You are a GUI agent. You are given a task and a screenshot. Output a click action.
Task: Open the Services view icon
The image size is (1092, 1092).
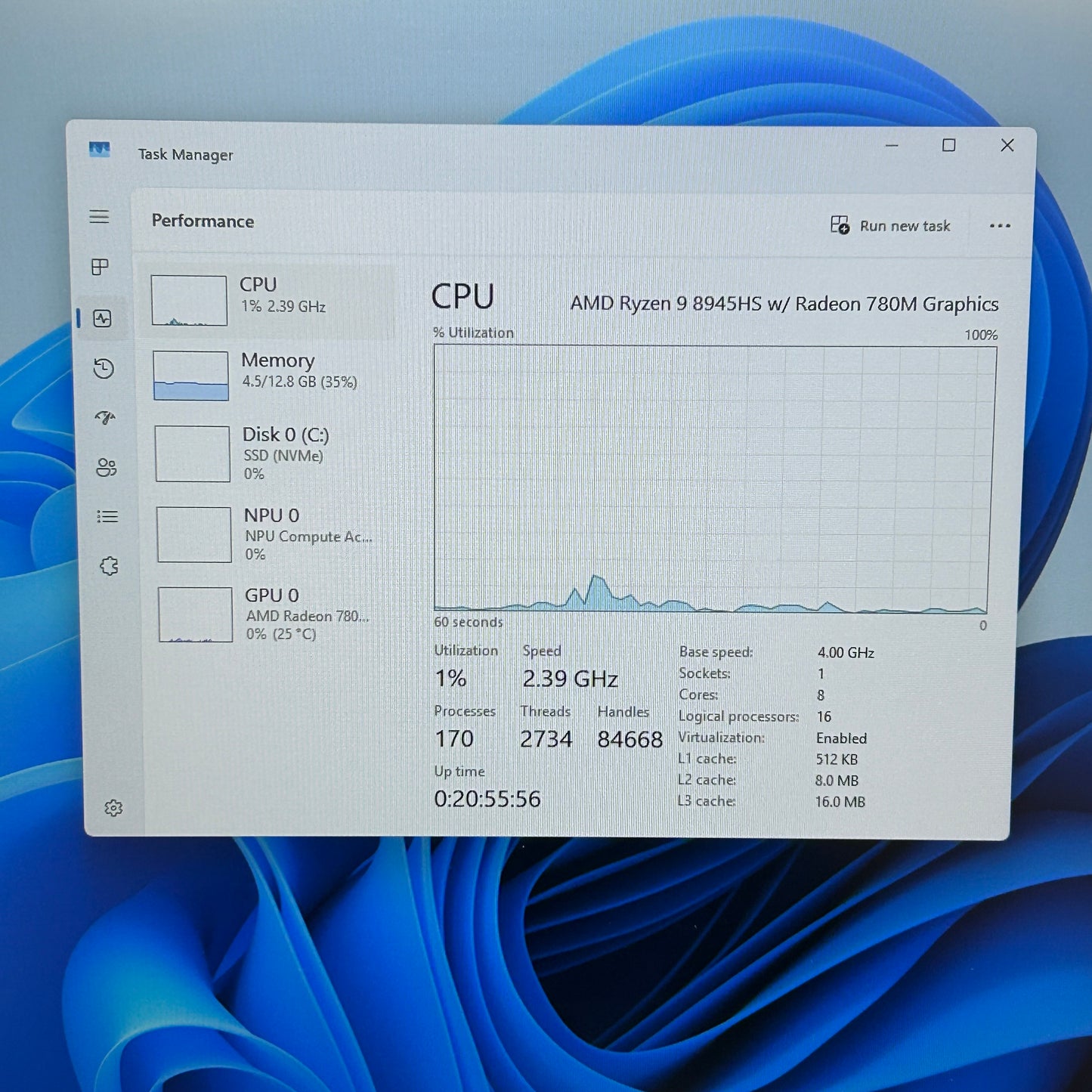click(110, 565)
